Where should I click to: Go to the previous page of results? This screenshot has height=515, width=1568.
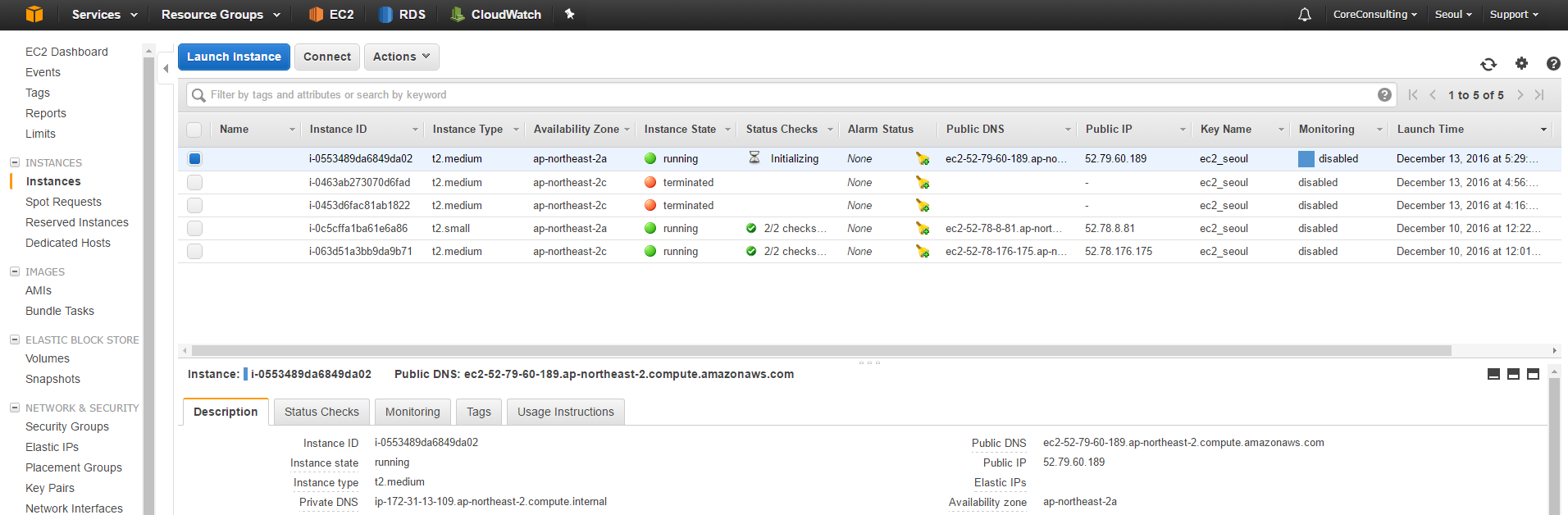(1433, 94)
